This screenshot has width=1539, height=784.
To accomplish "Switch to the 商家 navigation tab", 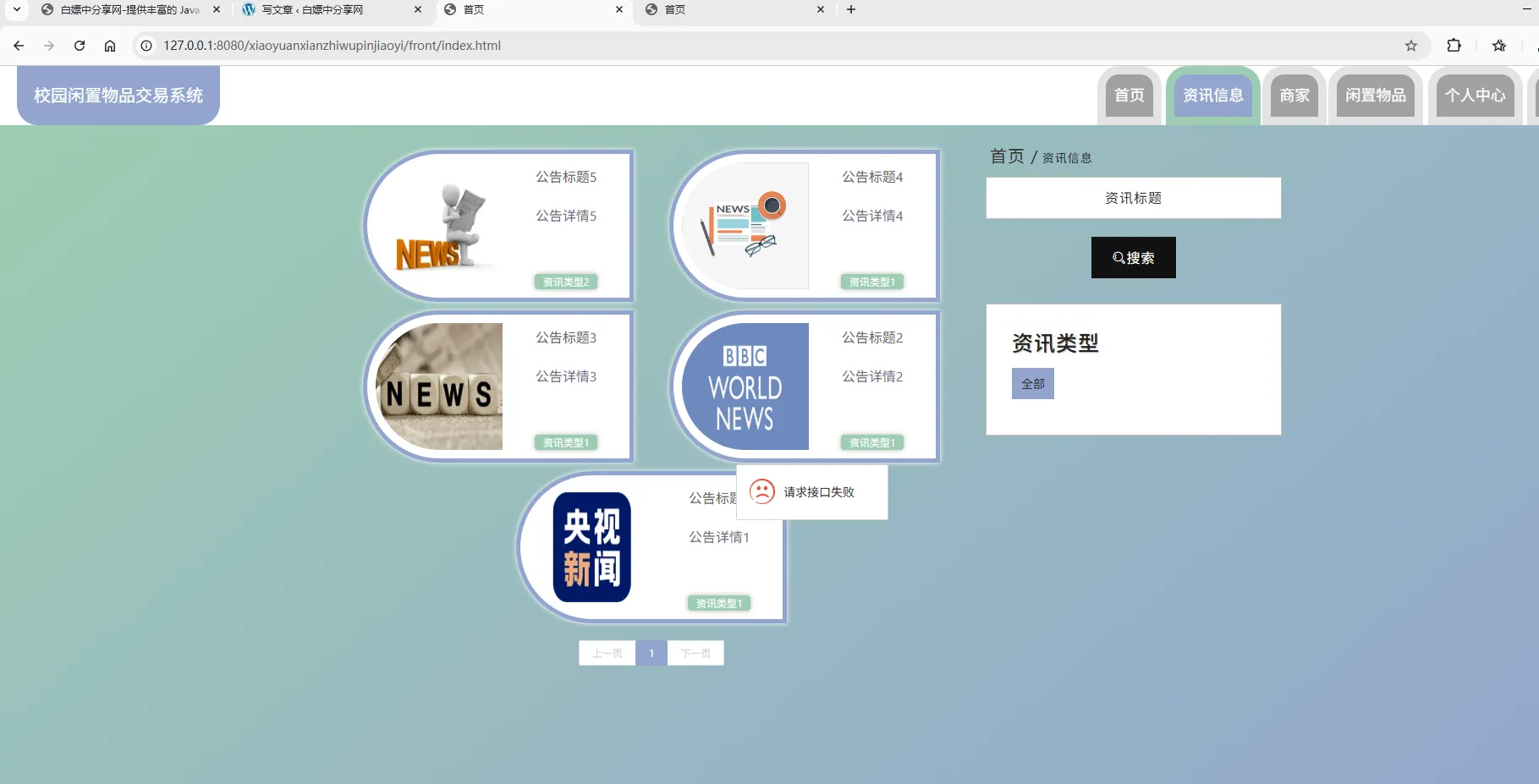I will [1294, 96].
